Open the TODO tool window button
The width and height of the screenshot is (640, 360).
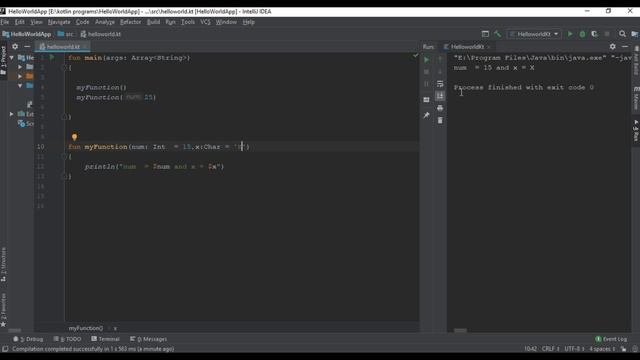(x=67, y=339)
